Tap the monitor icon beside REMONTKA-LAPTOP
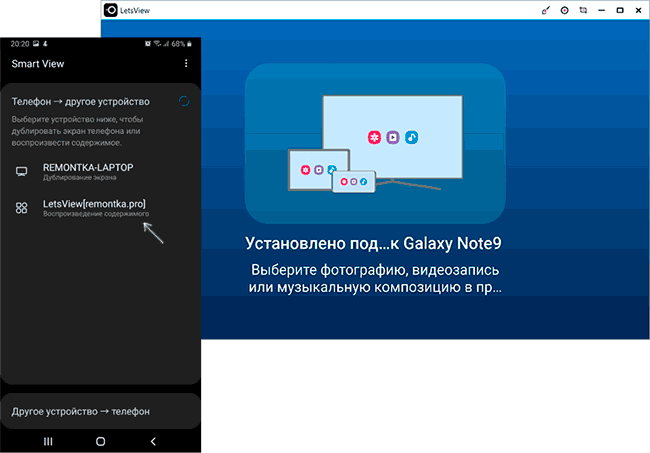650x453 pixels. [x=22, y=172]
